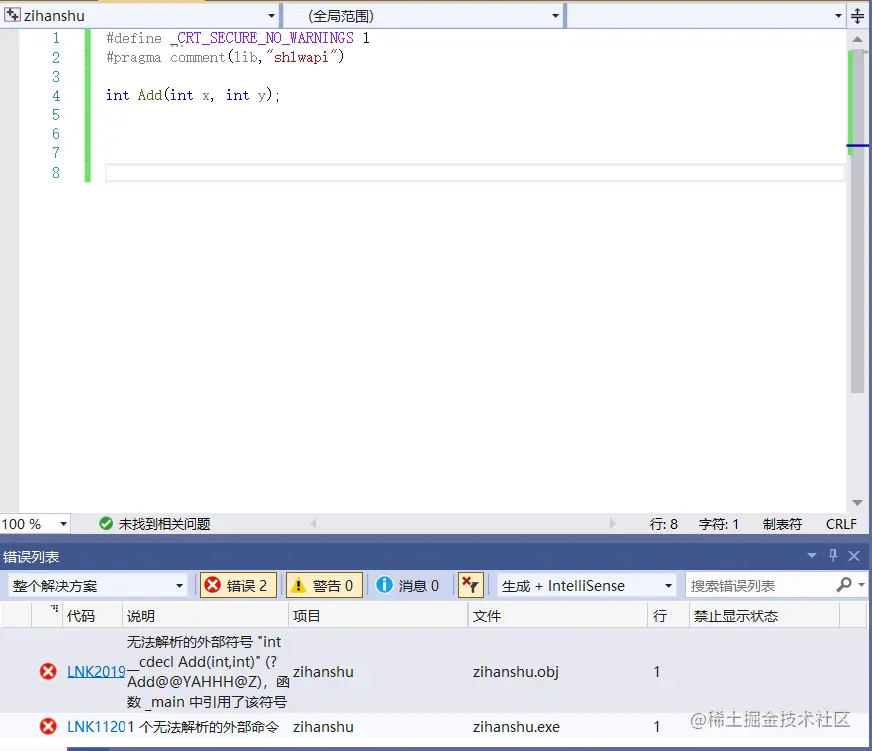Select the zihanshu.exe file cell
The height and width of the screenshot is (751, 872).
[516, 727]
